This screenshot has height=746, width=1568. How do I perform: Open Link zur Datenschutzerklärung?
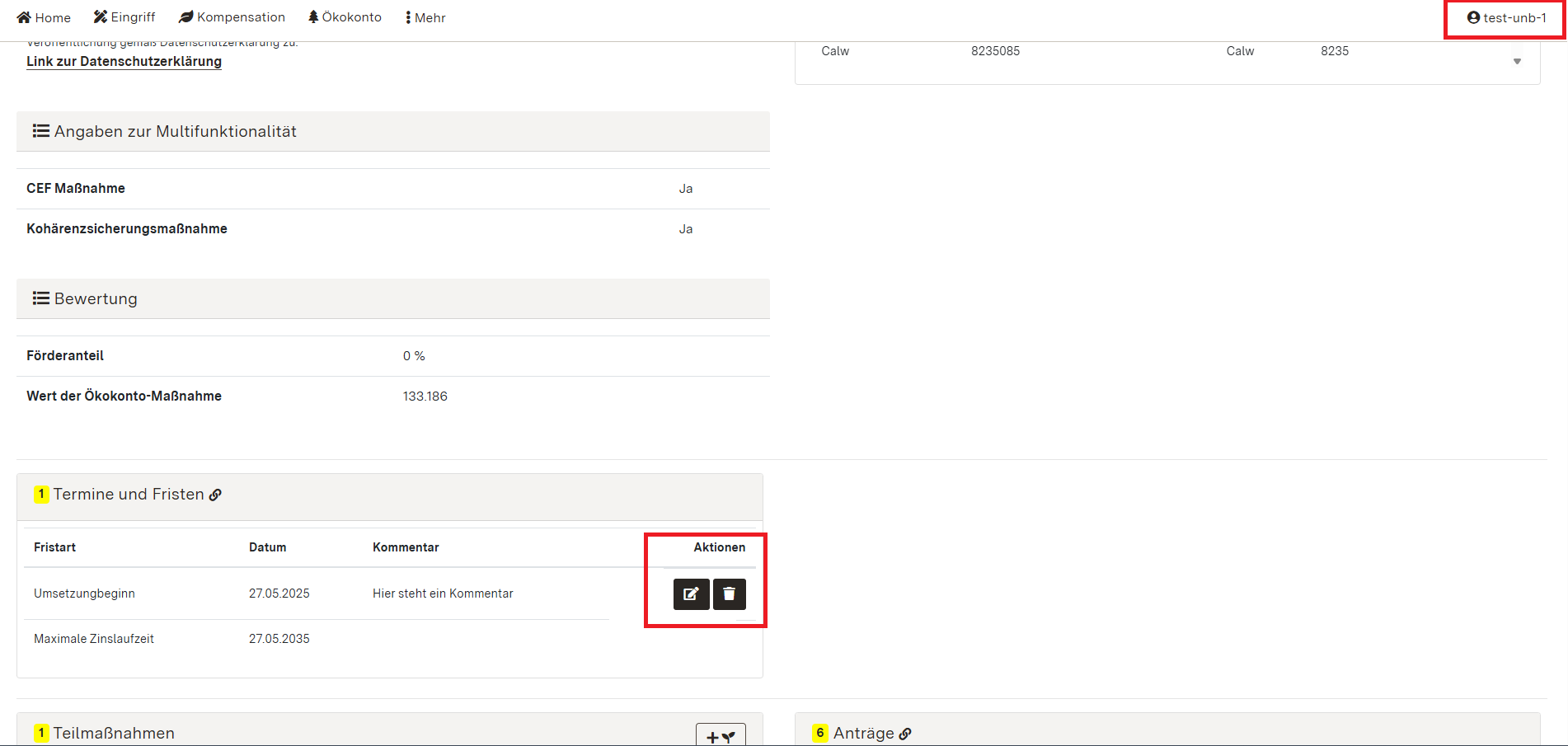click(124, 61)
